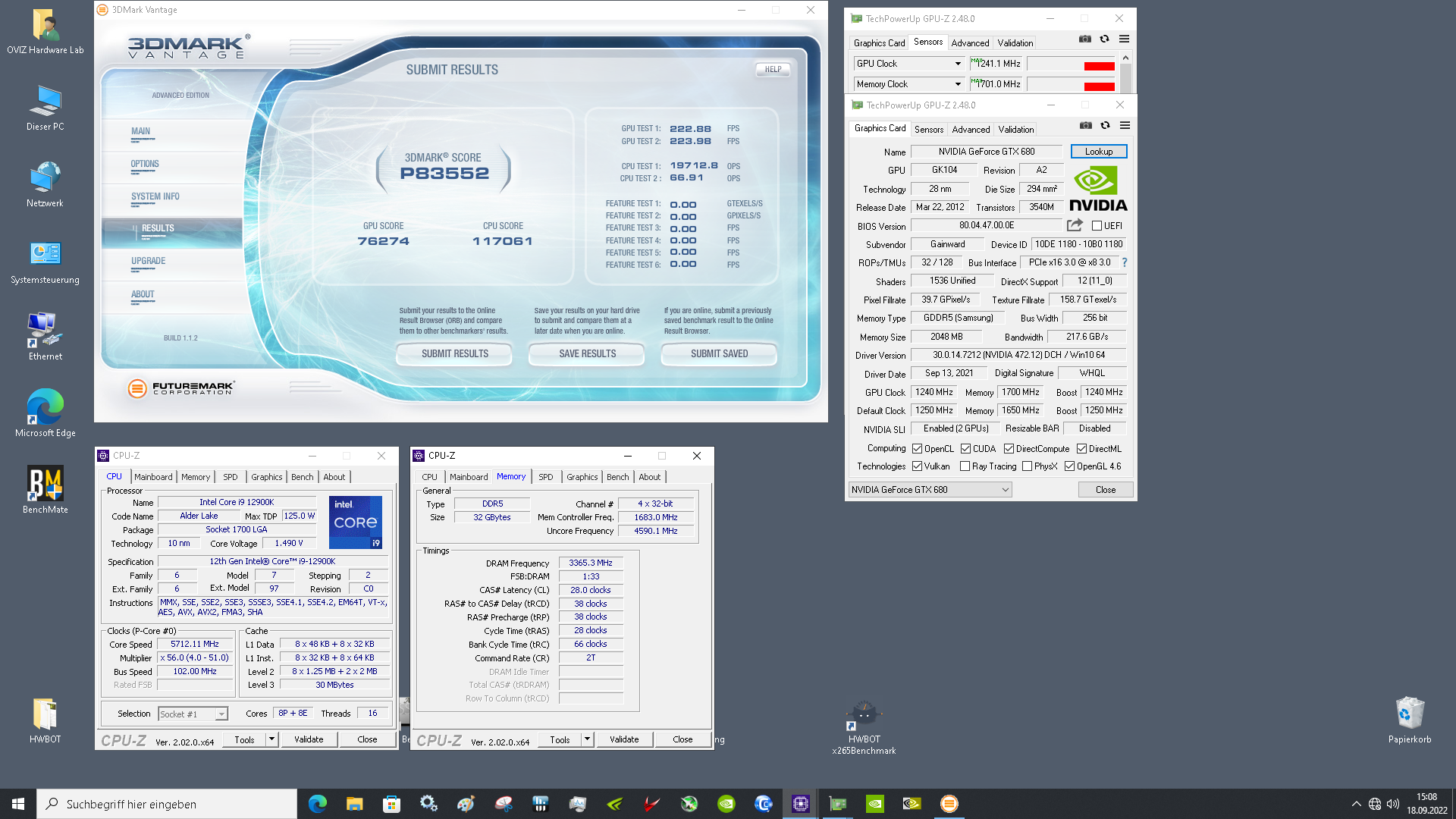The height and width of the screenshot is (819, 1456).
Task: Click refresh icon in GPU-Z Graphics Card window
Action: tap(1106, 126)
